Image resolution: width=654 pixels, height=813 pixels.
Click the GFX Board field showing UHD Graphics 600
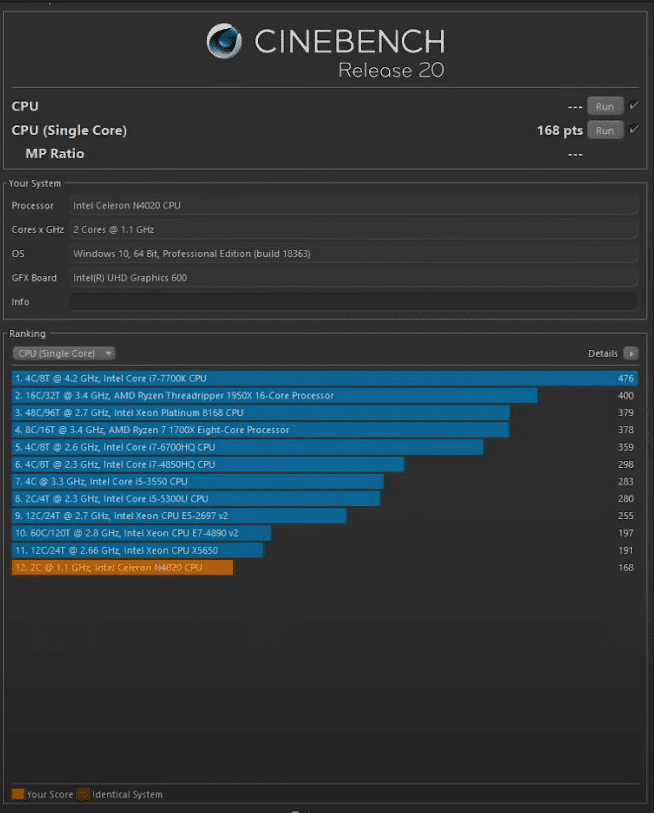pos(353,278)
